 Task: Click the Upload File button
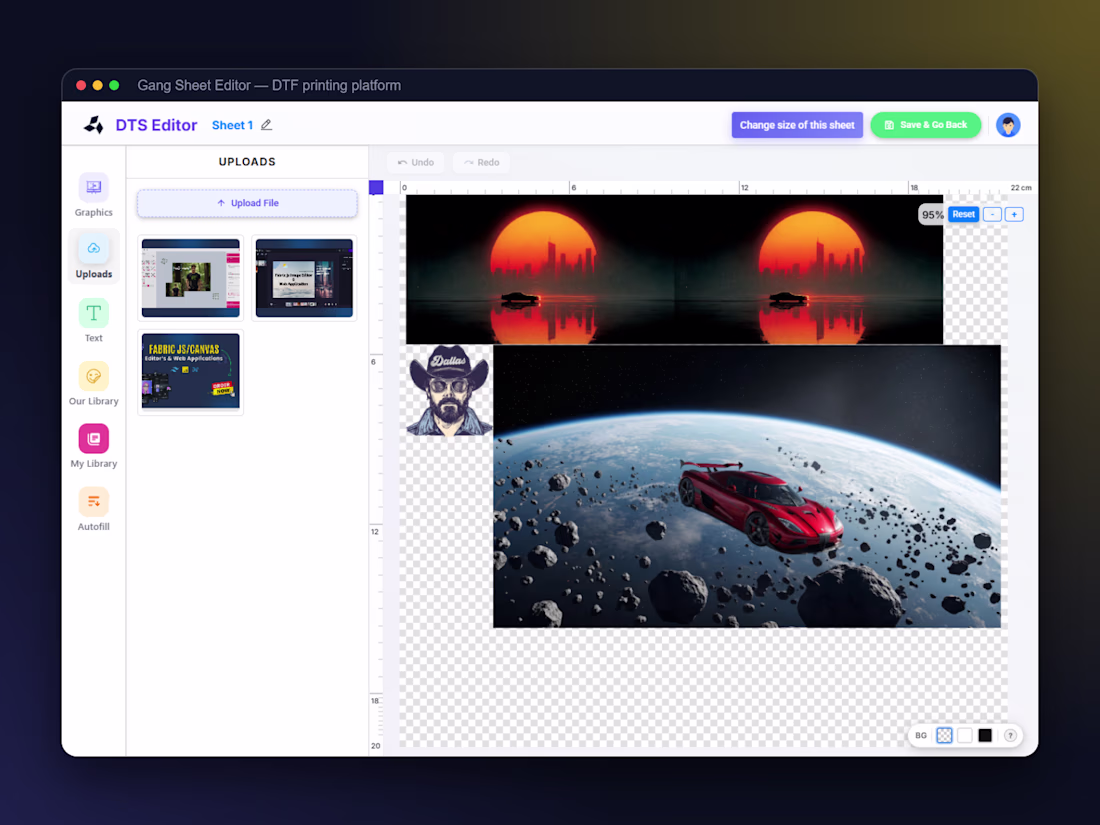(247, 203)
